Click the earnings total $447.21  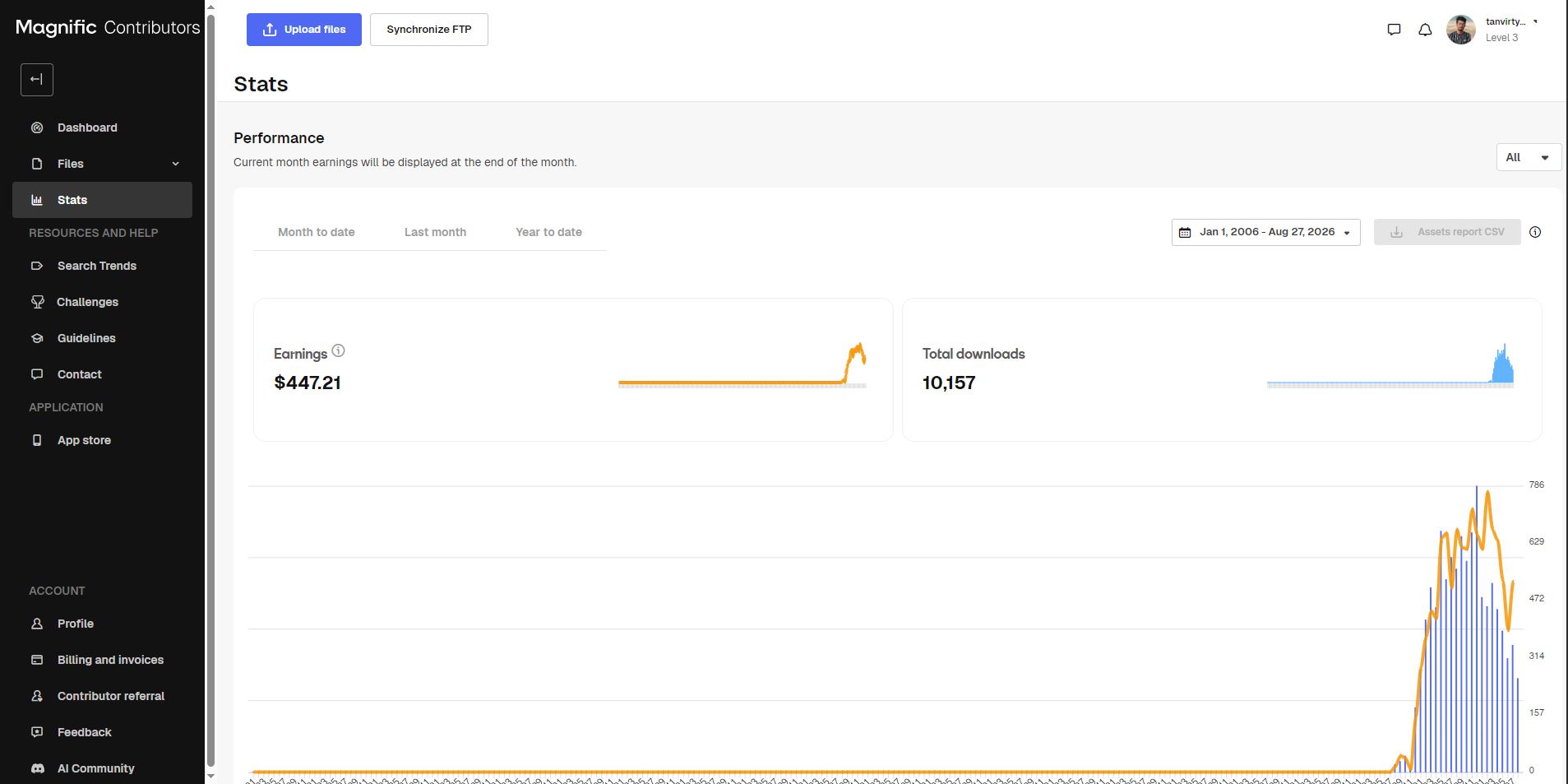coord(308,383)
